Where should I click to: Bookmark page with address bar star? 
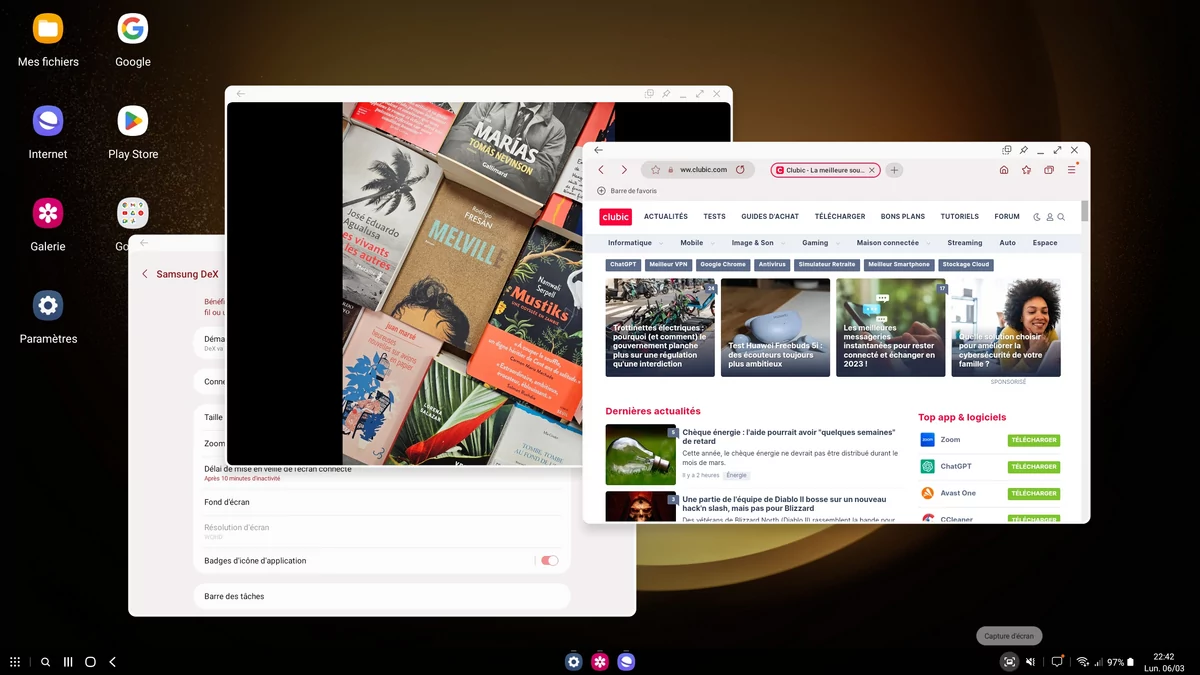[x=655, y=170]
